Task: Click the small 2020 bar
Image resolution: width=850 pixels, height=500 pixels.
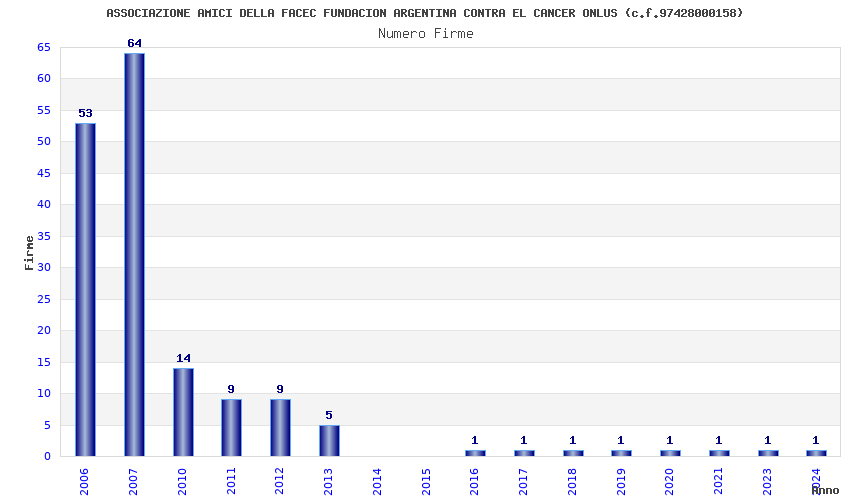Action: click(x=670, y=453)
